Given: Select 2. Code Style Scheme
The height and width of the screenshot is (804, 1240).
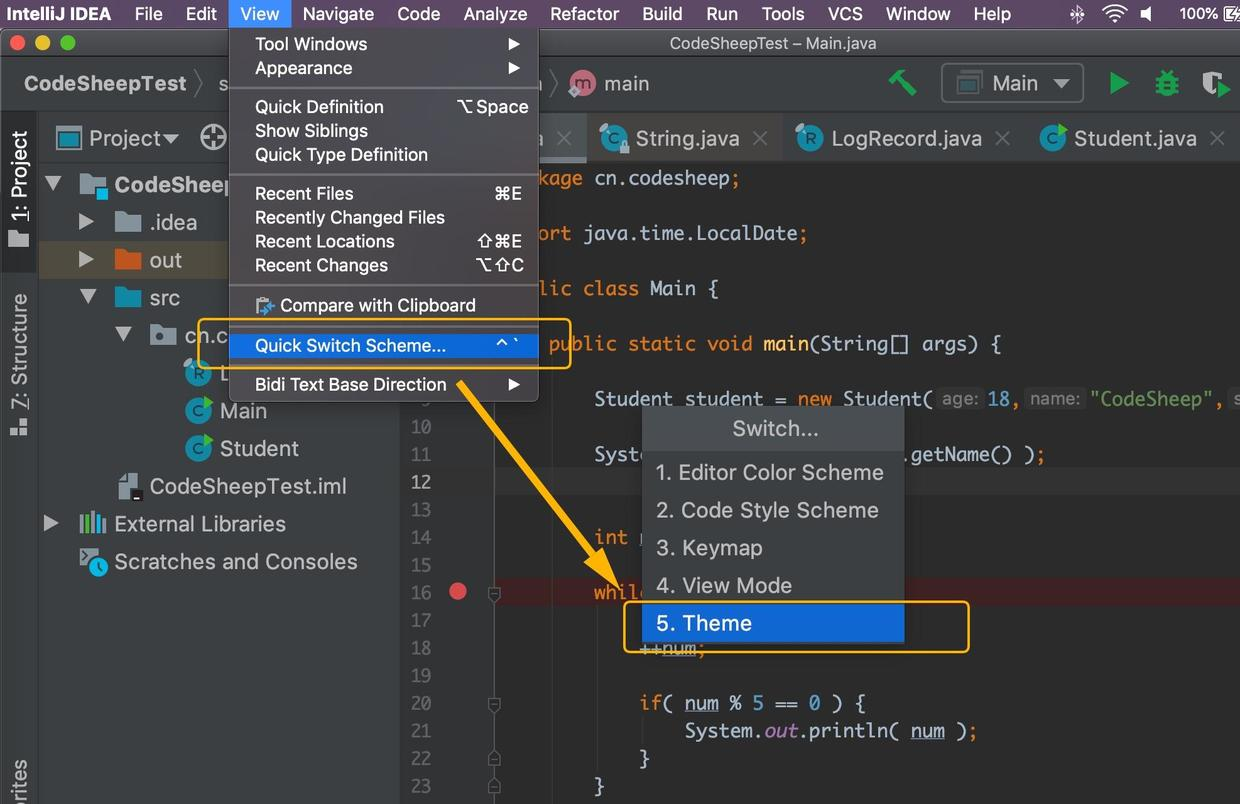Looking at the screenshot, I should click(773, 510).
